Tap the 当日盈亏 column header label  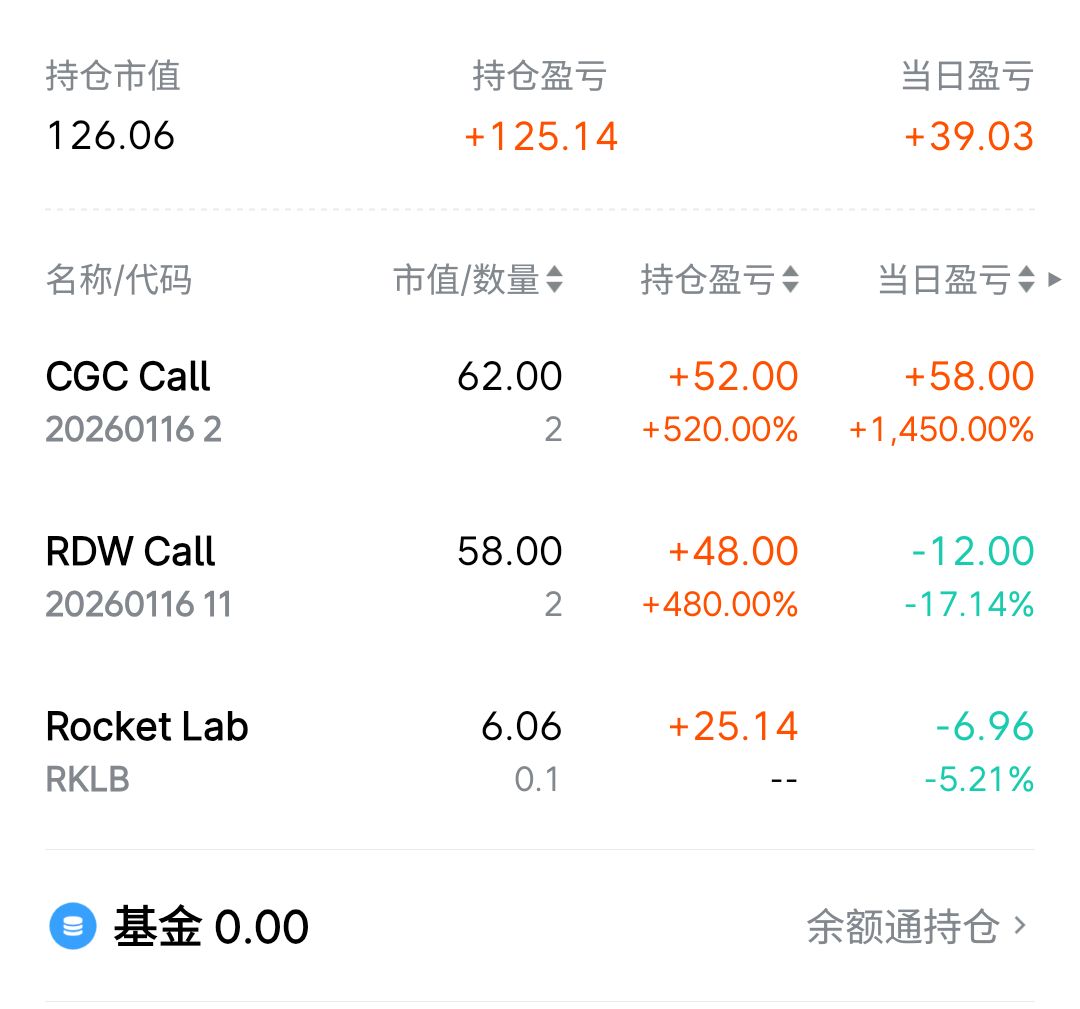[944, 281]
